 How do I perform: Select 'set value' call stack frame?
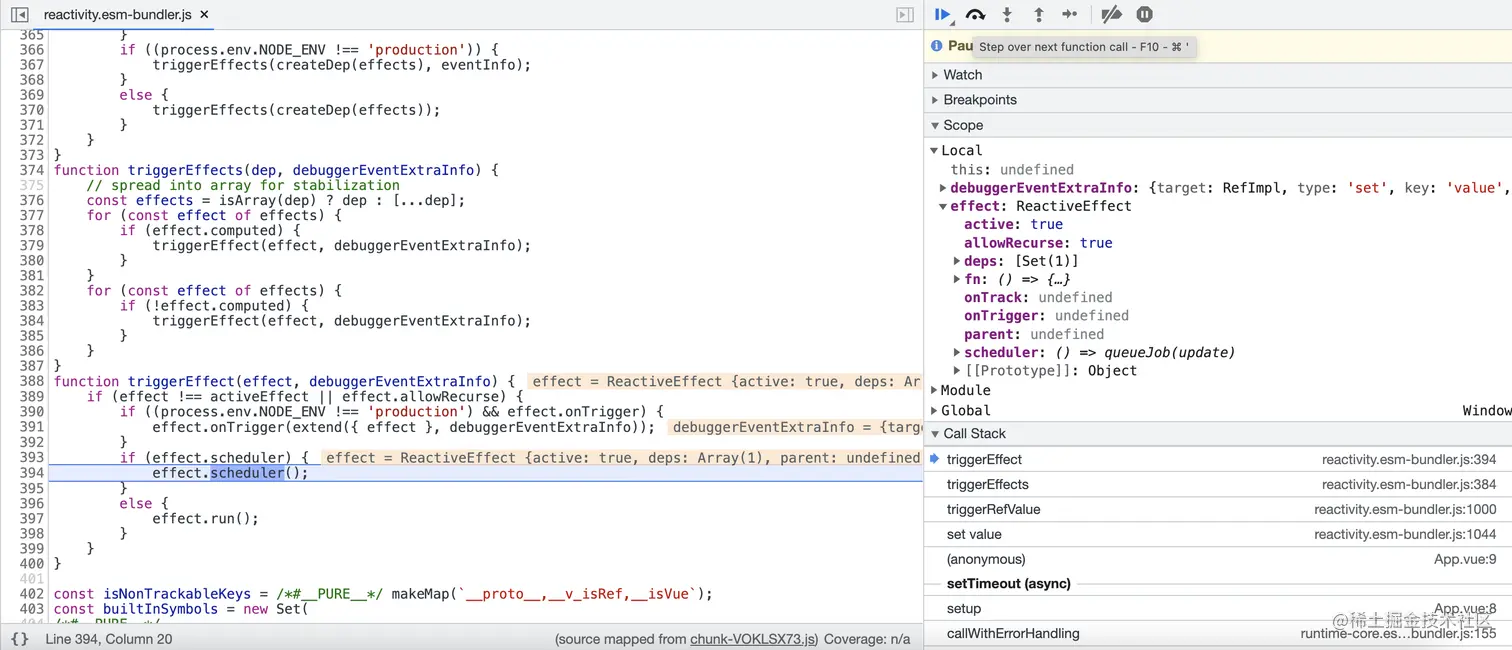point(1218,535)
